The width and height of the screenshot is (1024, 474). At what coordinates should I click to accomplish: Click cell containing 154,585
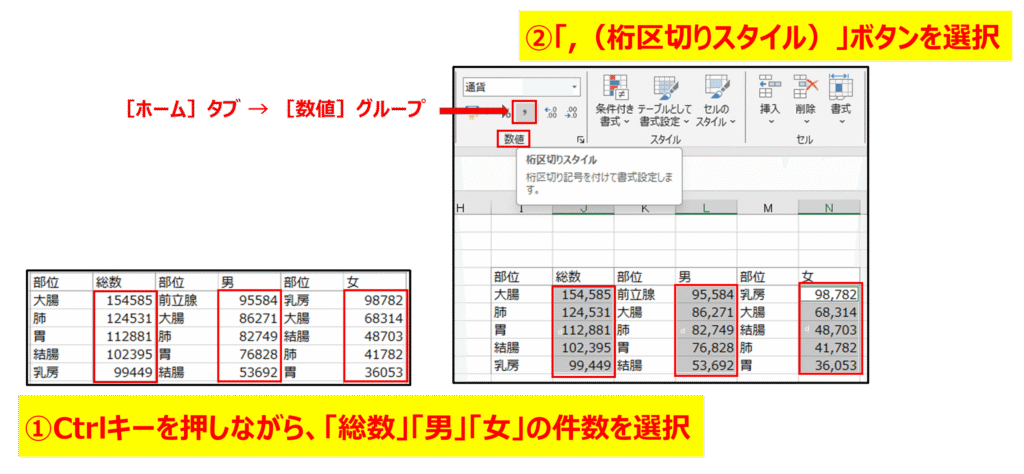583,294
